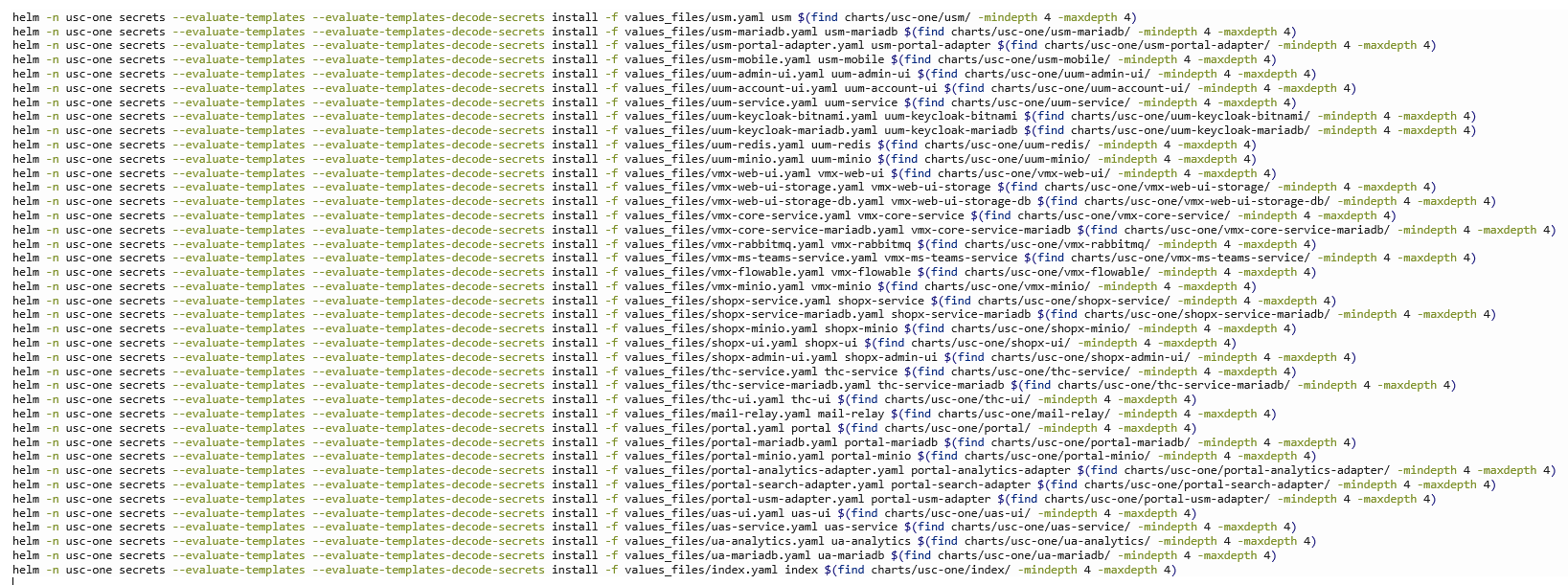Click the values_files/shopx-ui.yaml path
The width and height of the screenshot is (1568, 585).
[x=711, y=343]
